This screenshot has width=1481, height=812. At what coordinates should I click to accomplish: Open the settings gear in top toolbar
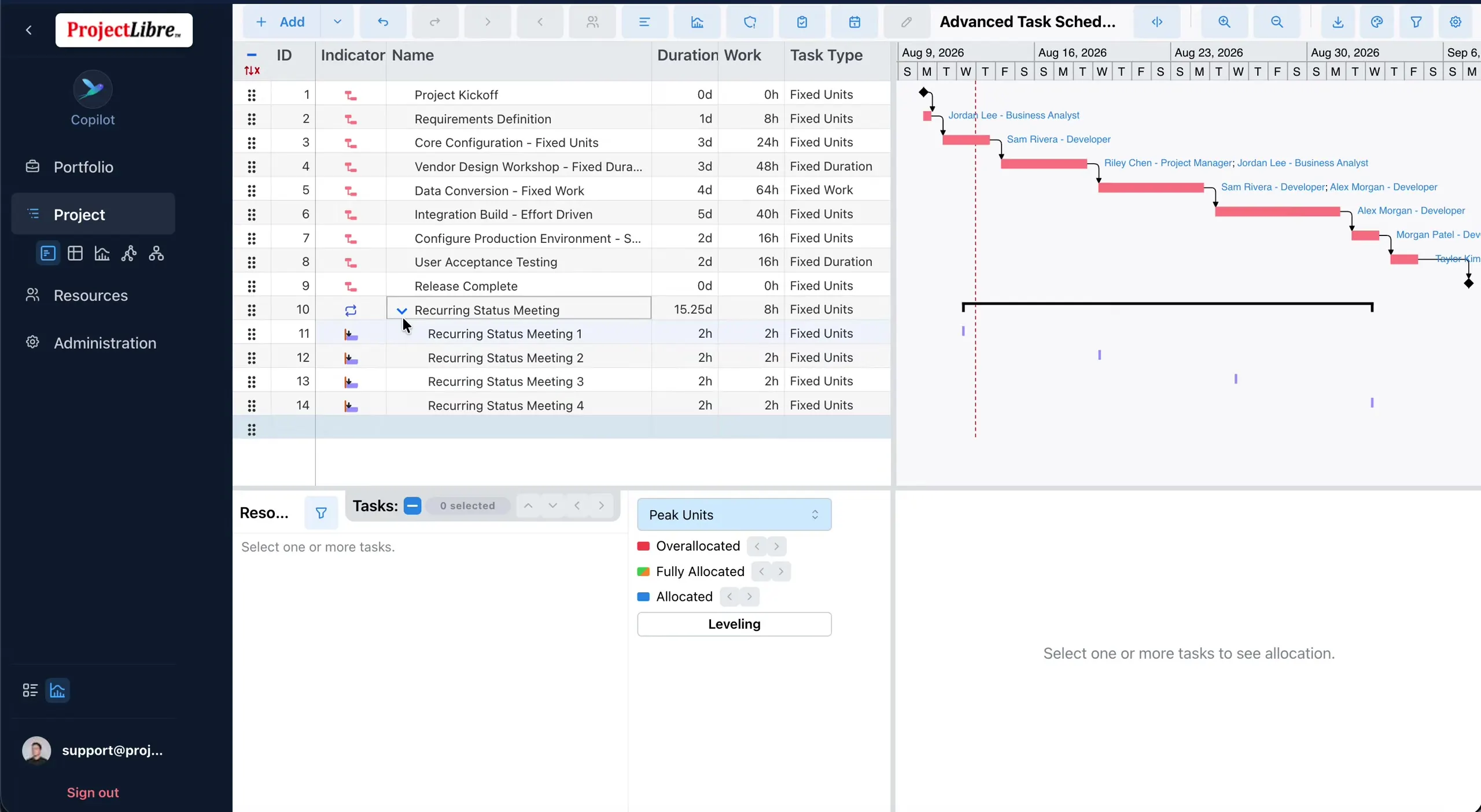(1456, 22)
